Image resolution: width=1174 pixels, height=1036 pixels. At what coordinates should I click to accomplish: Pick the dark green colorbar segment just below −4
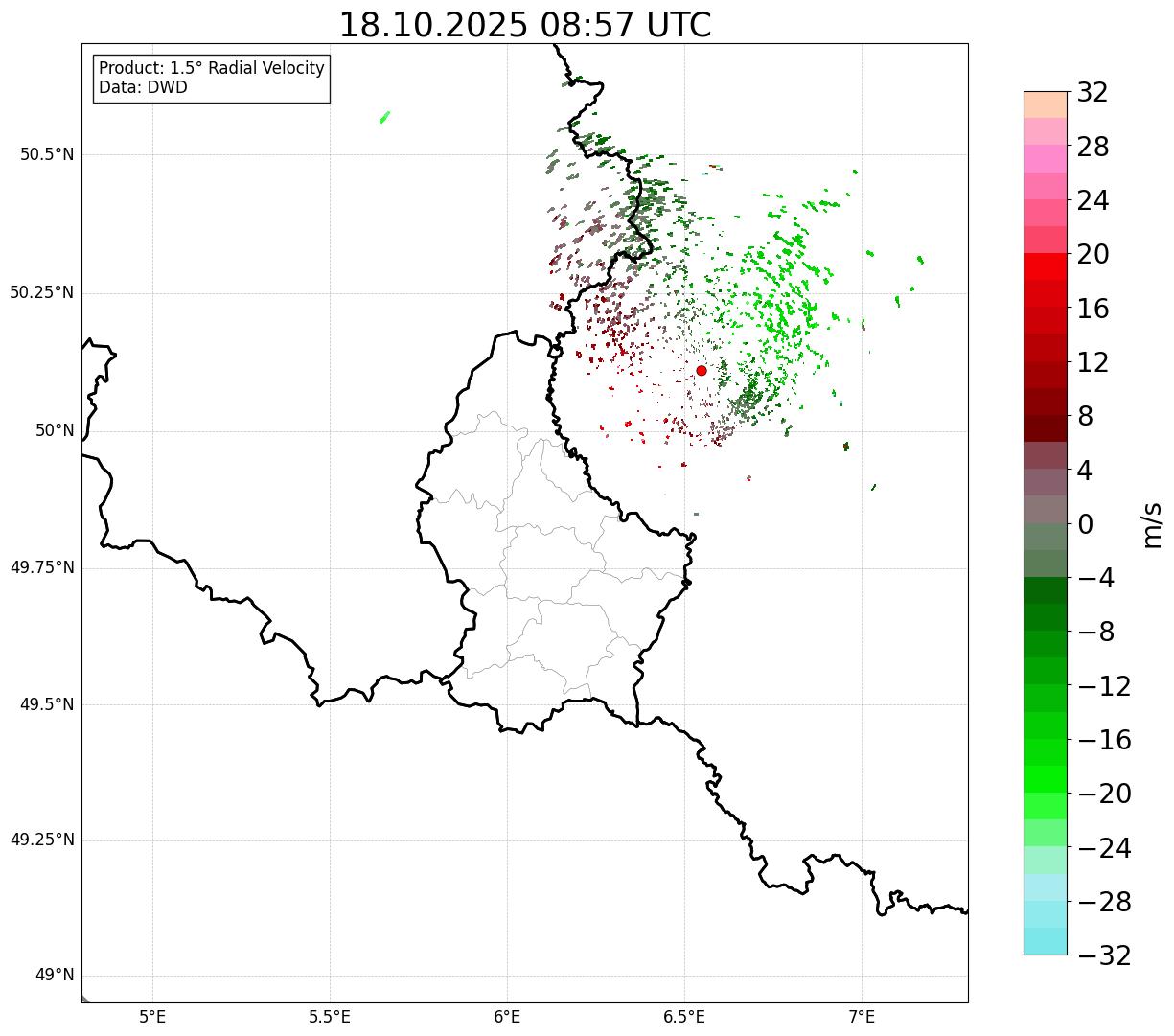click(1046, 590)
